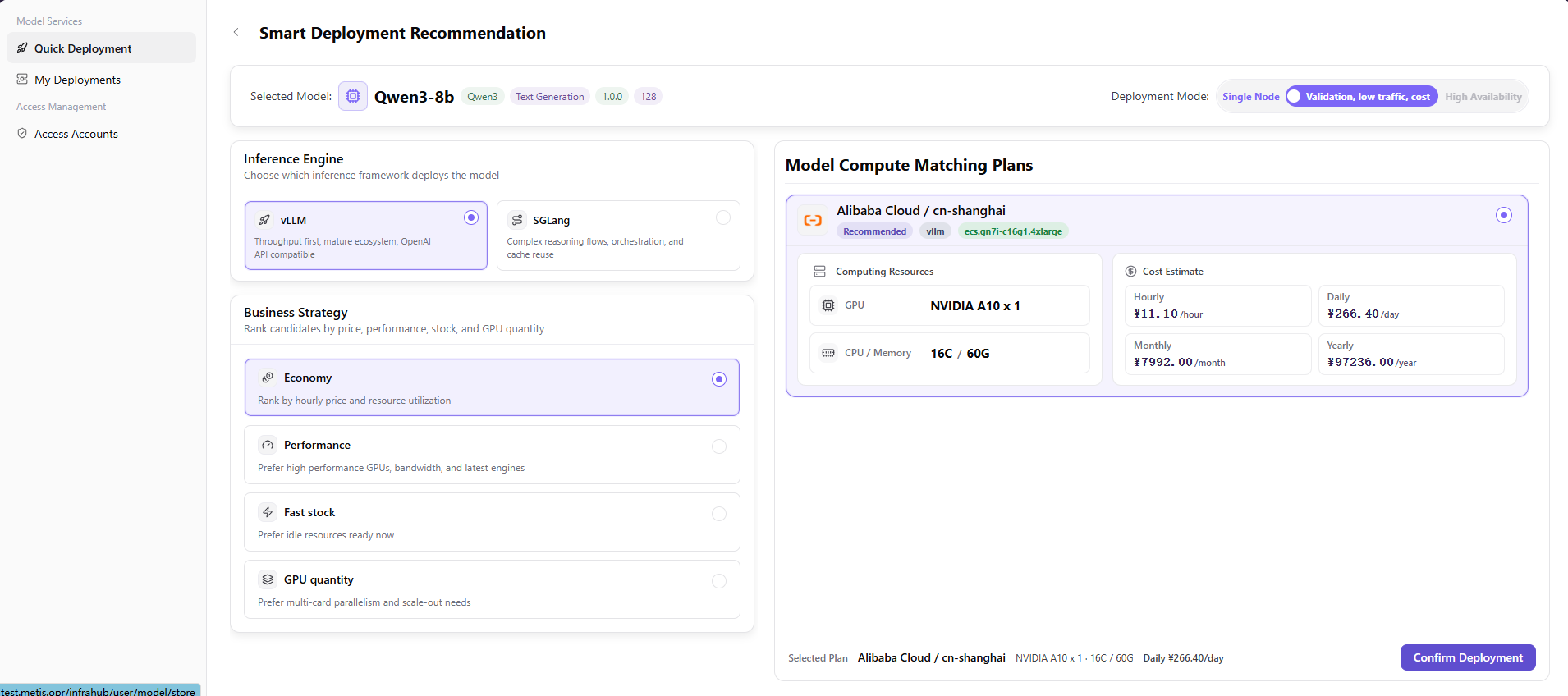Click the vLLM rocket icon
This screenshot has width=1568, height=696.
tap(264, 220)
